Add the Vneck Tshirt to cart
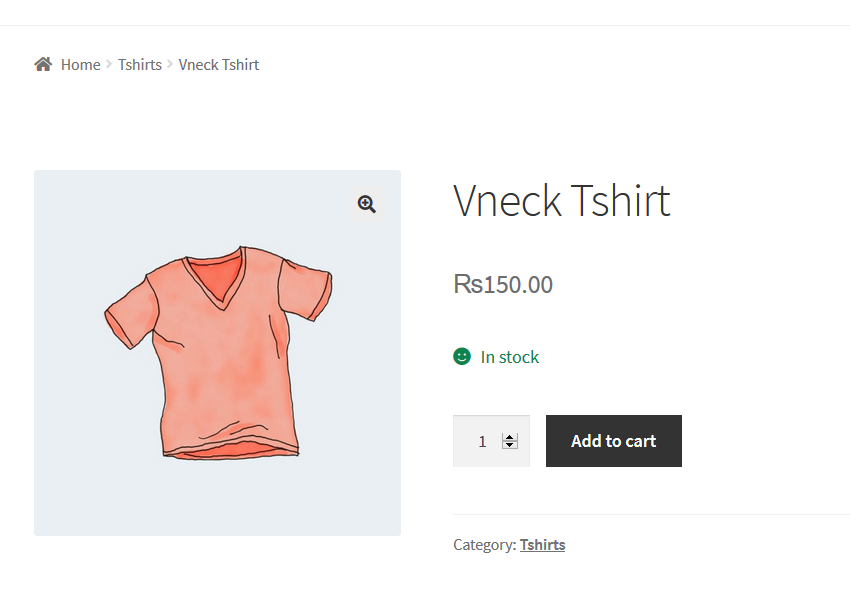This screenshot has height=589, width=850. (614, 441)
